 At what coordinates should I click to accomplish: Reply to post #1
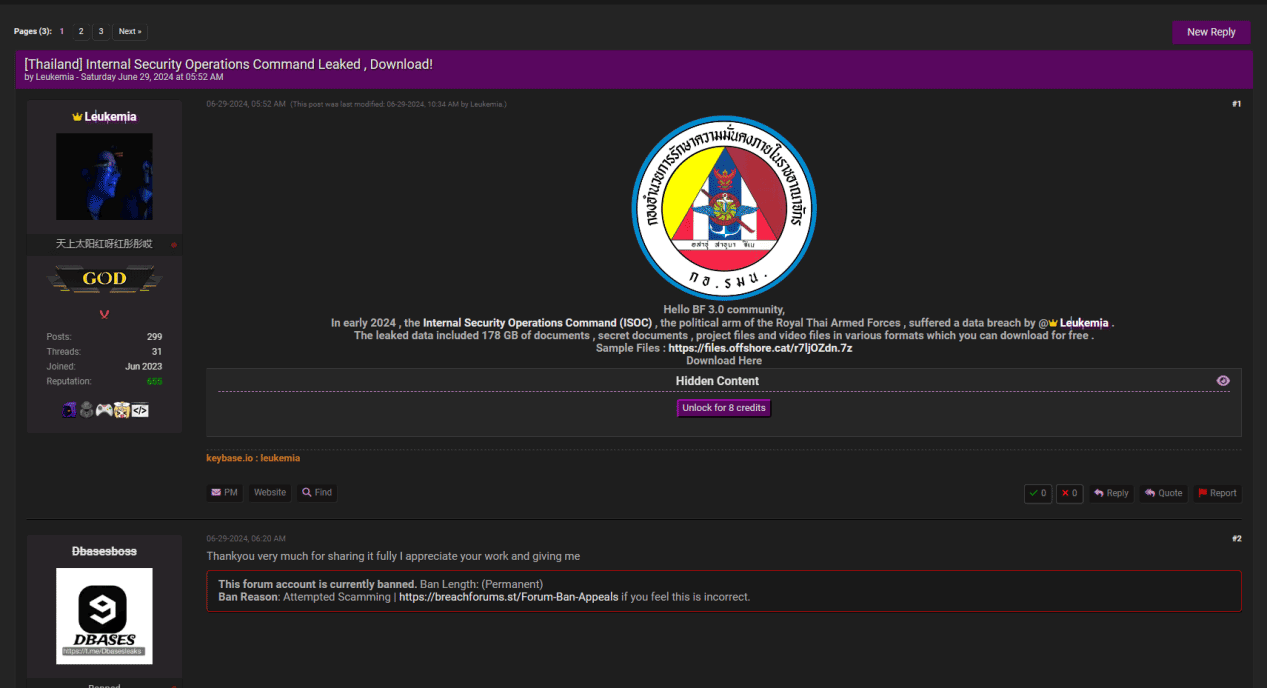[x=1111, y=493]
